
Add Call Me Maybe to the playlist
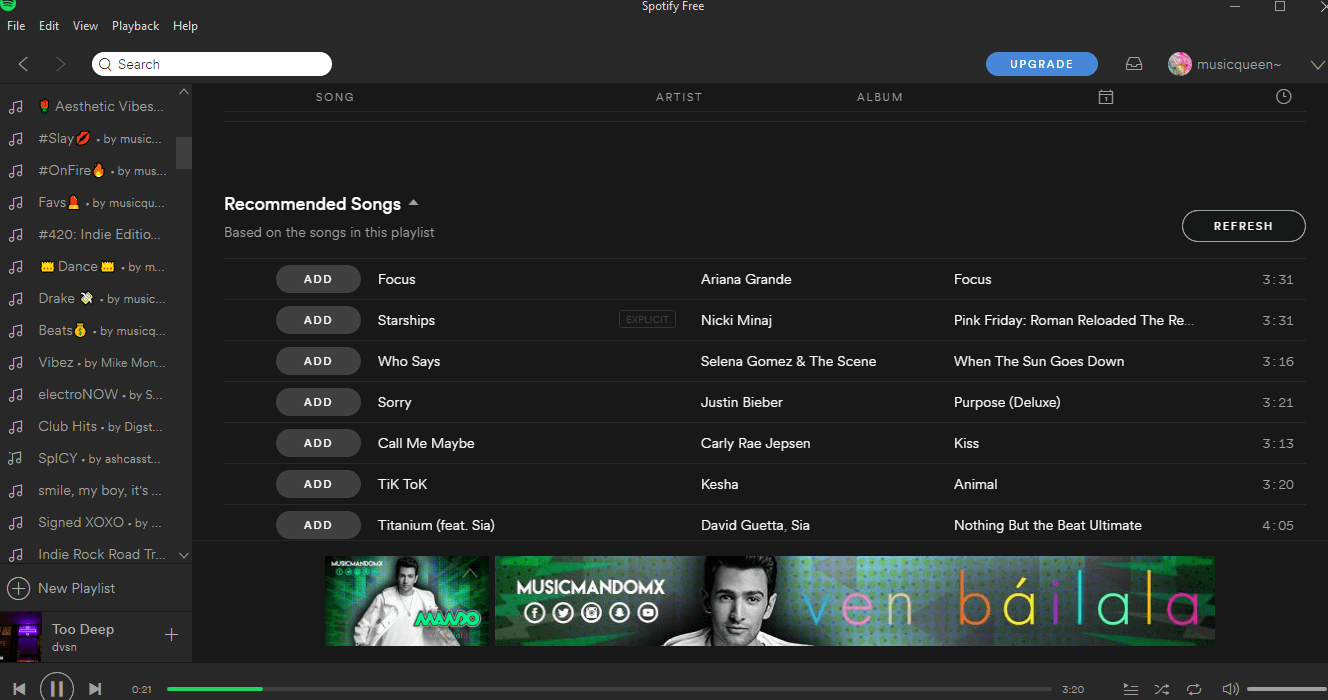(x=318, y=443)
